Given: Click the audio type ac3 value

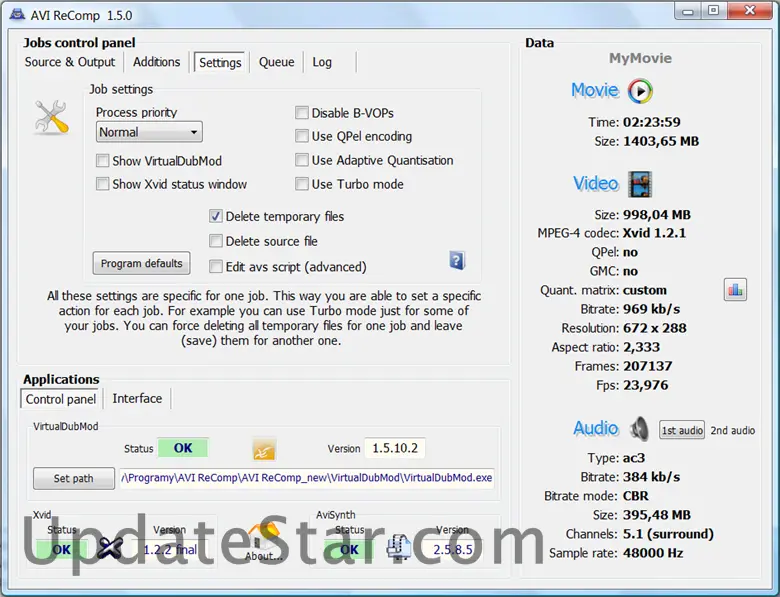Looking at the screenshot, I should pos(634,458).
